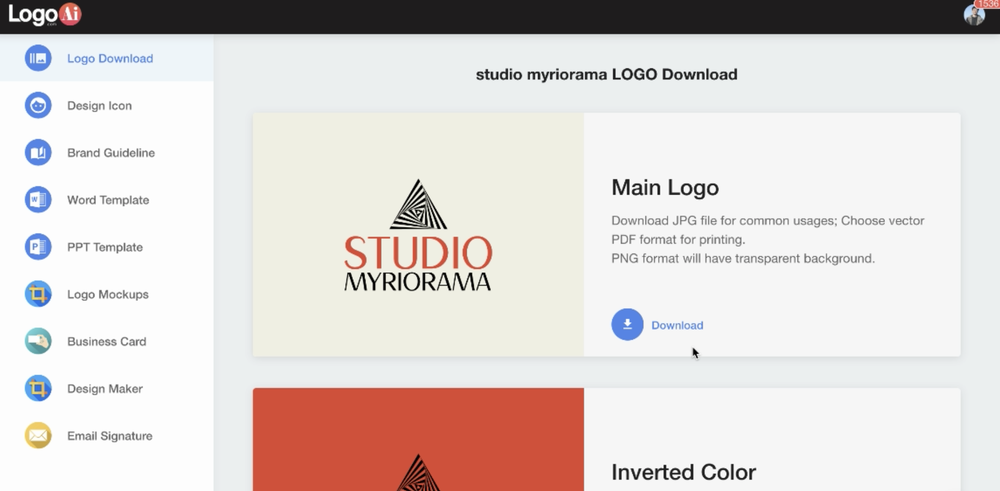
Task: Click the Design Maker crop icon
Action: point(38,388)
